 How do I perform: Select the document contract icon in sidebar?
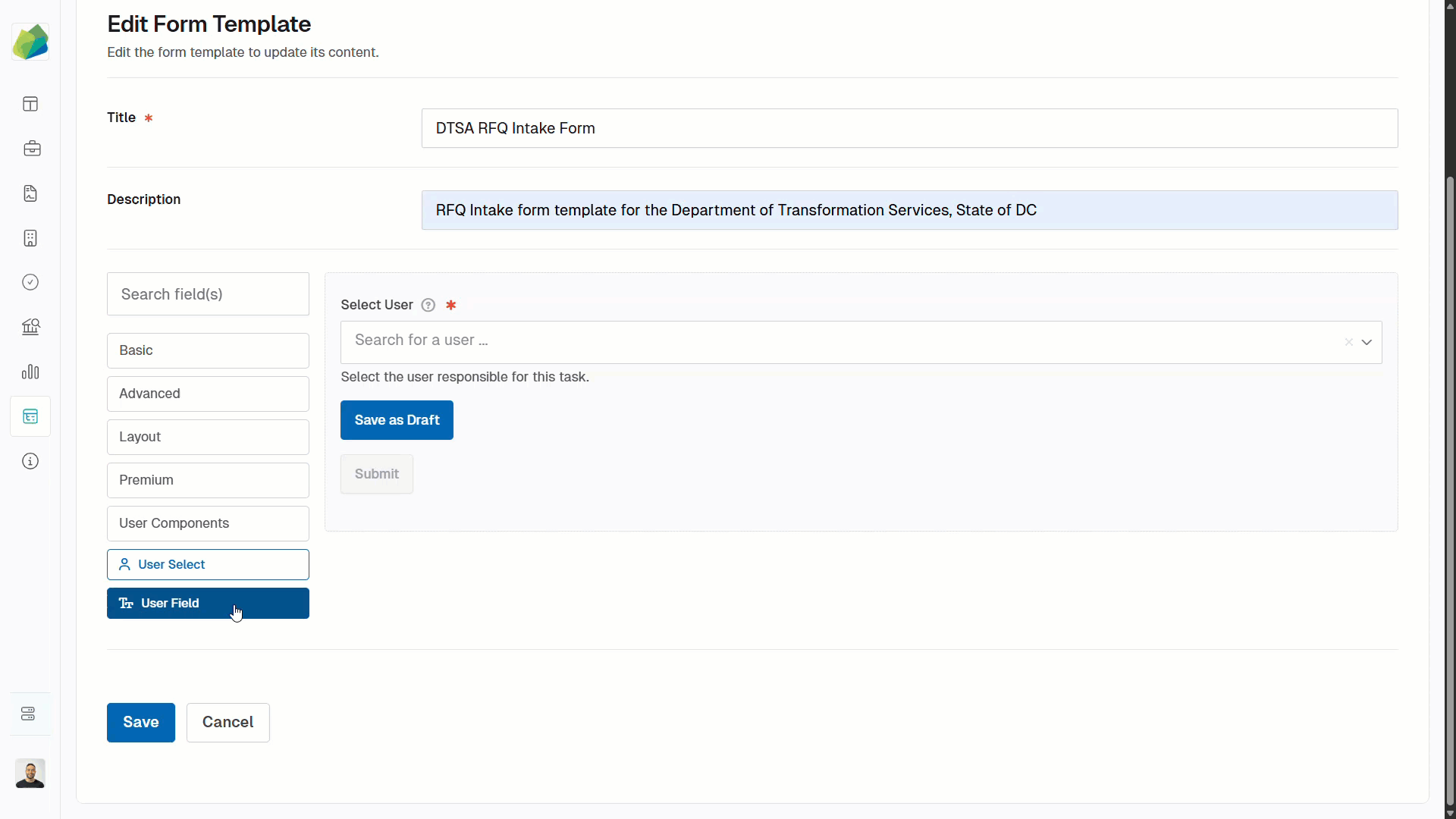pyautogui.click(x=30, y=193)
